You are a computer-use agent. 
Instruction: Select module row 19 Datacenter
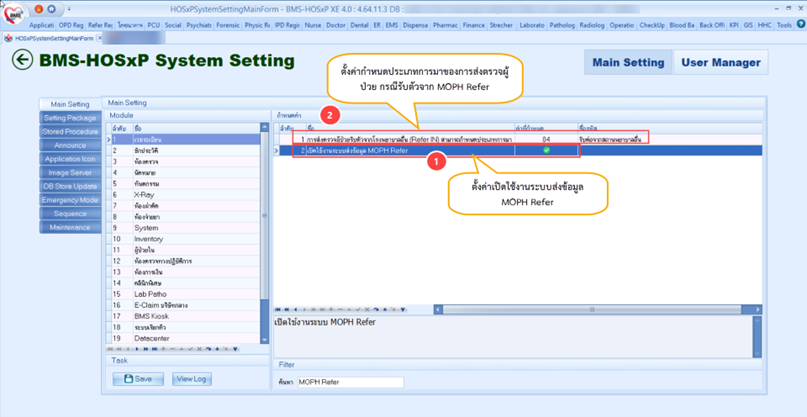183,338
